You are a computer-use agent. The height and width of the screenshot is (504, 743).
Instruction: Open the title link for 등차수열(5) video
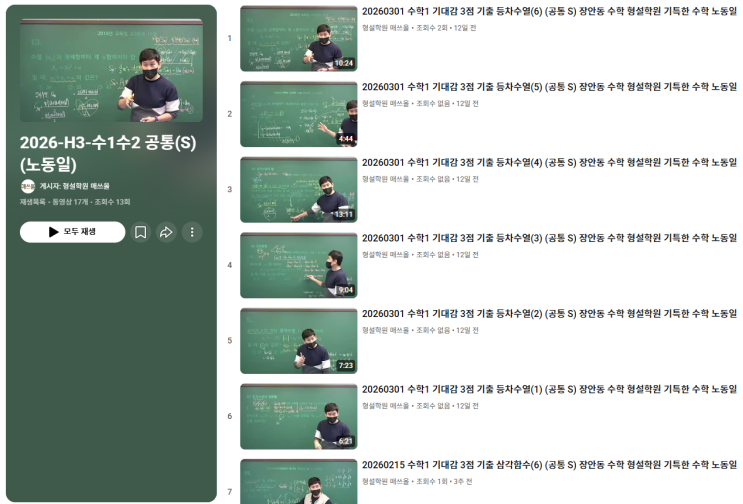coord(550,87)
